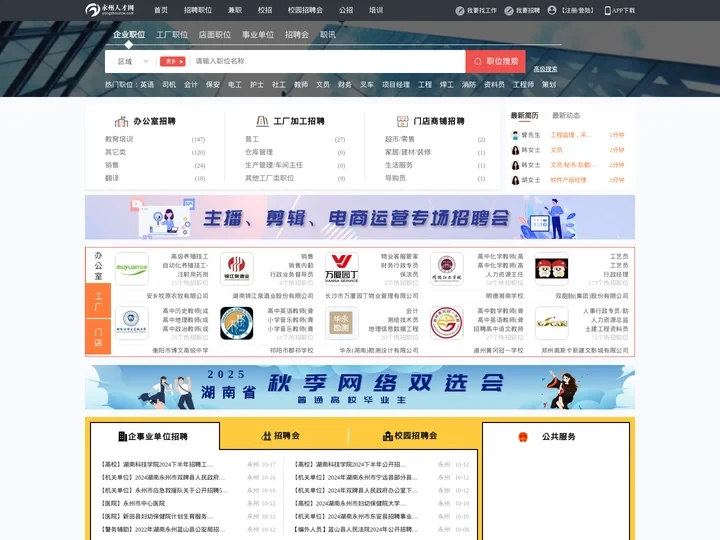Switch to 最新动态 tab
Image resolution: width=720 pixels, height=540 pixels.
coord(566,116)
